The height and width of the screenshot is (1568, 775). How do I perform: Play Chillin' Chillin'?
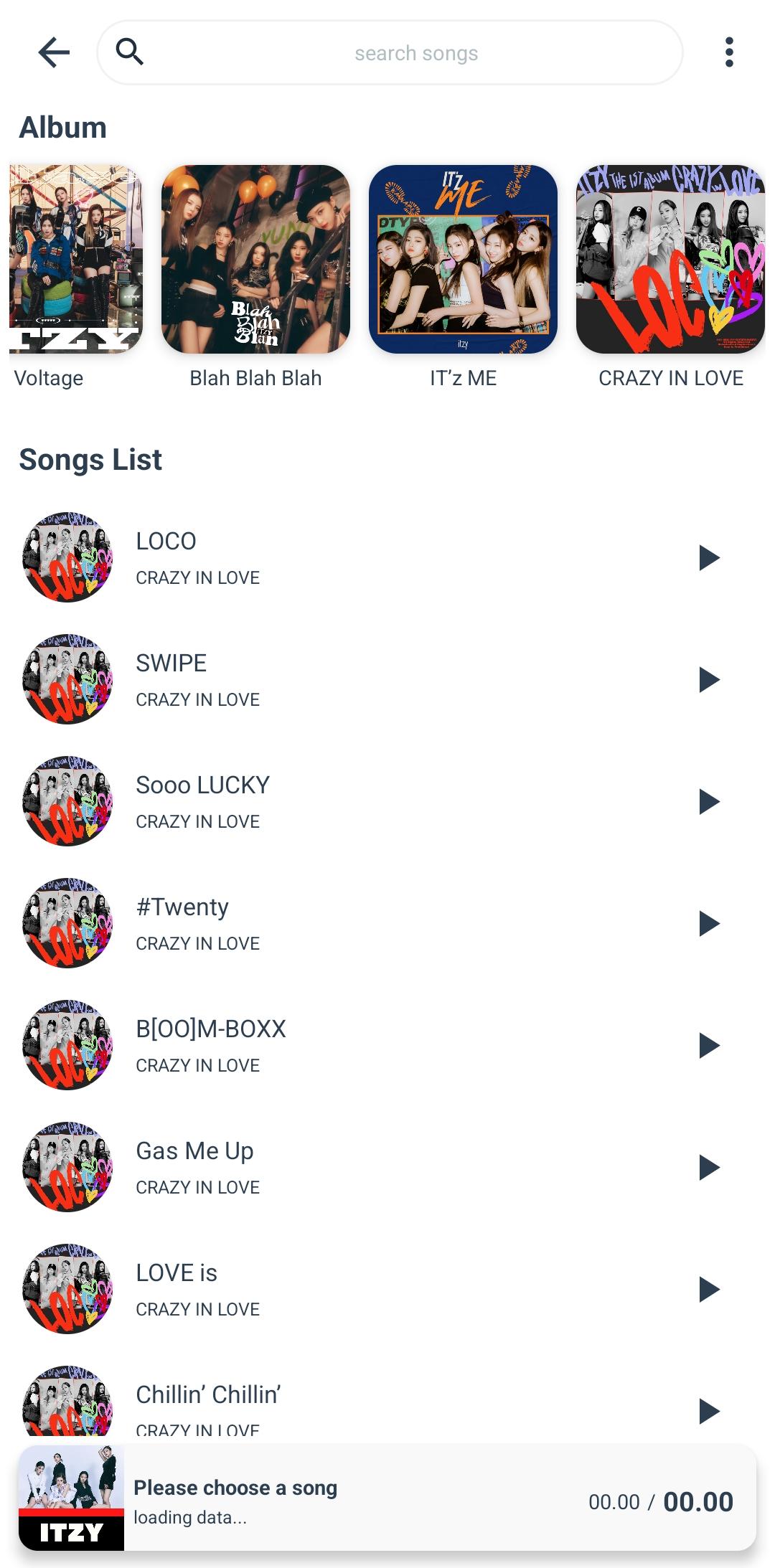[709, 1411]
